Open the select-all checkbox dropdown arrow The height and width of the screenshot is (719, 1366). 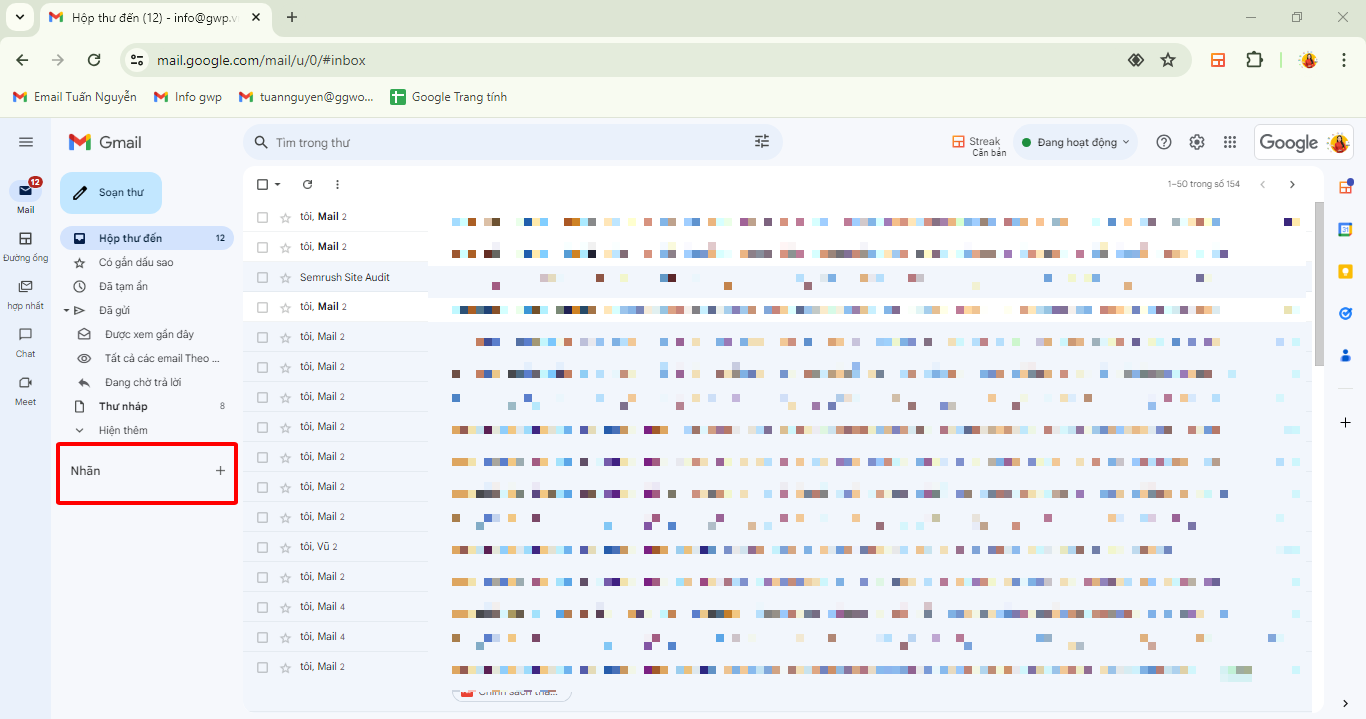pos(278,184)
